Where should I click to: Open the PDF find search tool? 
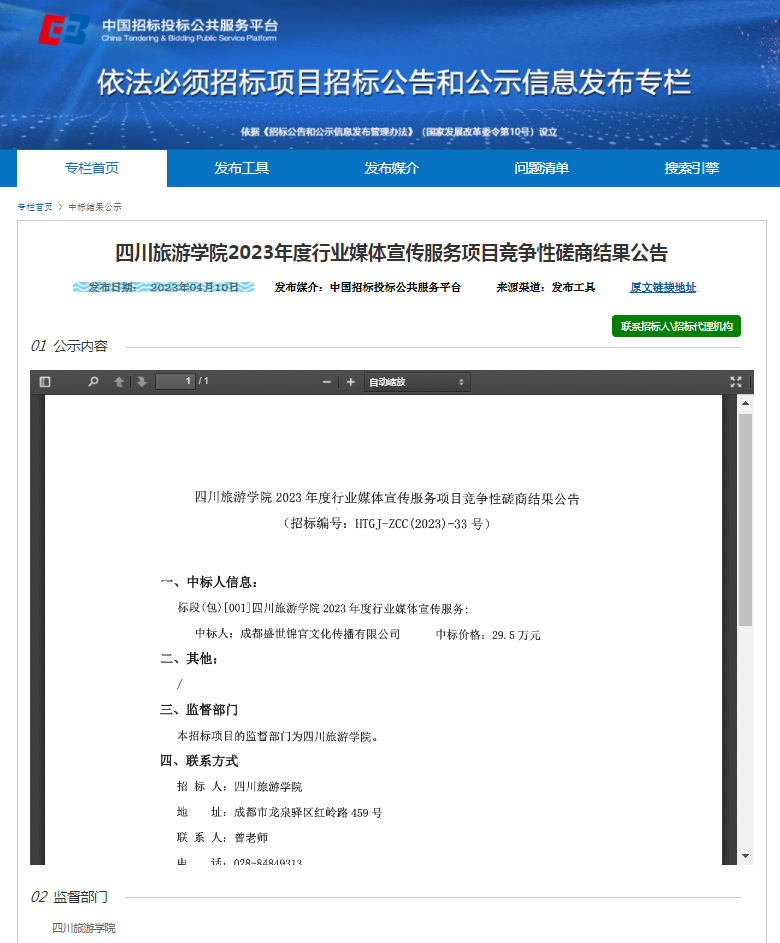[93, 382]
